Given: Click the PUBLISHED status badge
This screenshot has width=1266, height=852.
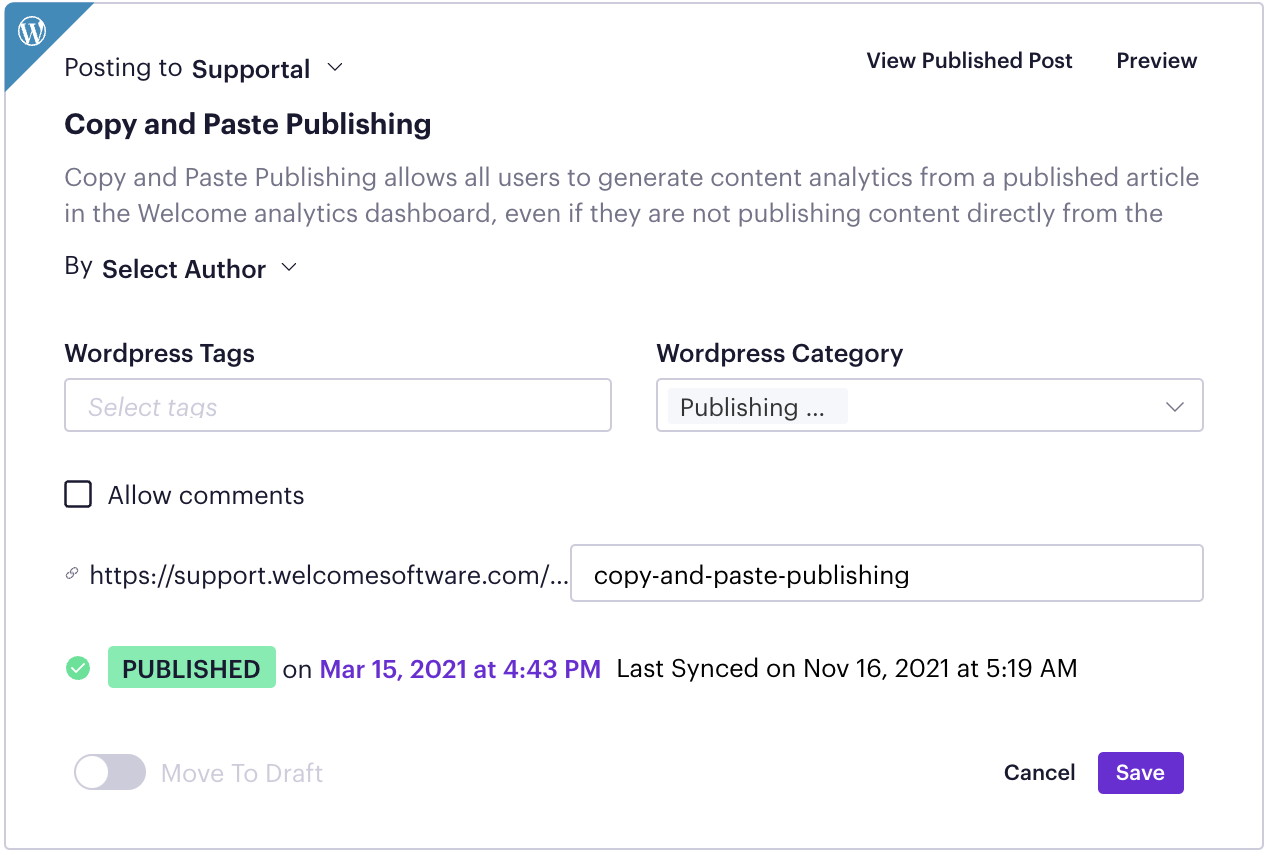Looking at the screenshot, I should [191, 668].
